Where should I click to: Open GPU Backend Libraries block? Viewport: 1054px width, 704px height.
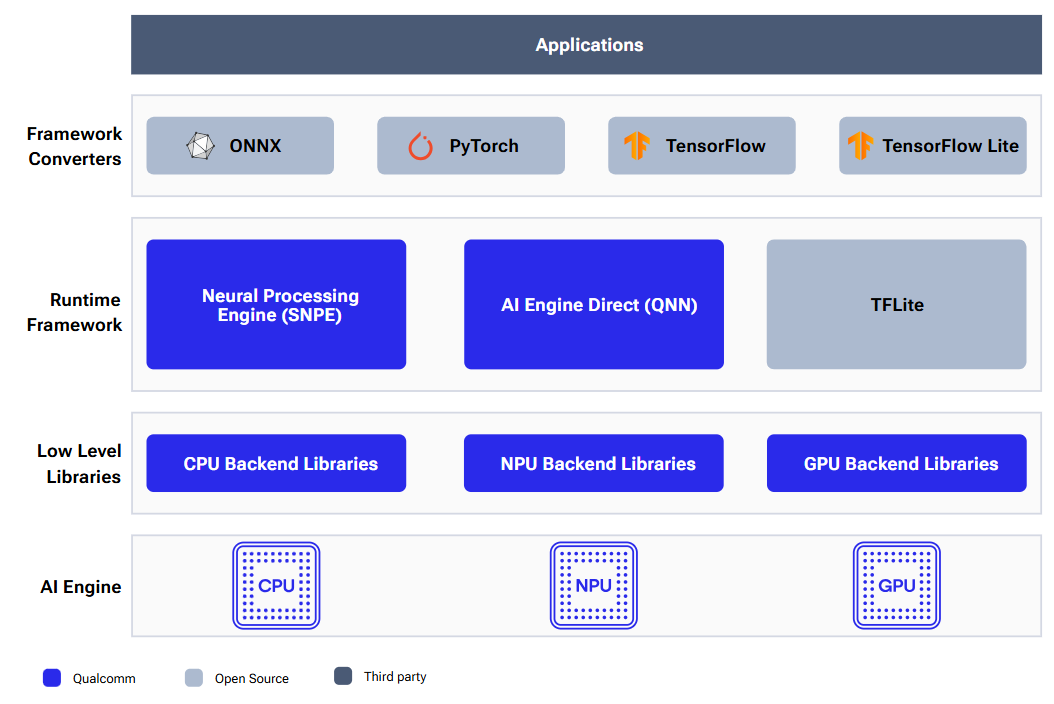click(x=897, y=463)
